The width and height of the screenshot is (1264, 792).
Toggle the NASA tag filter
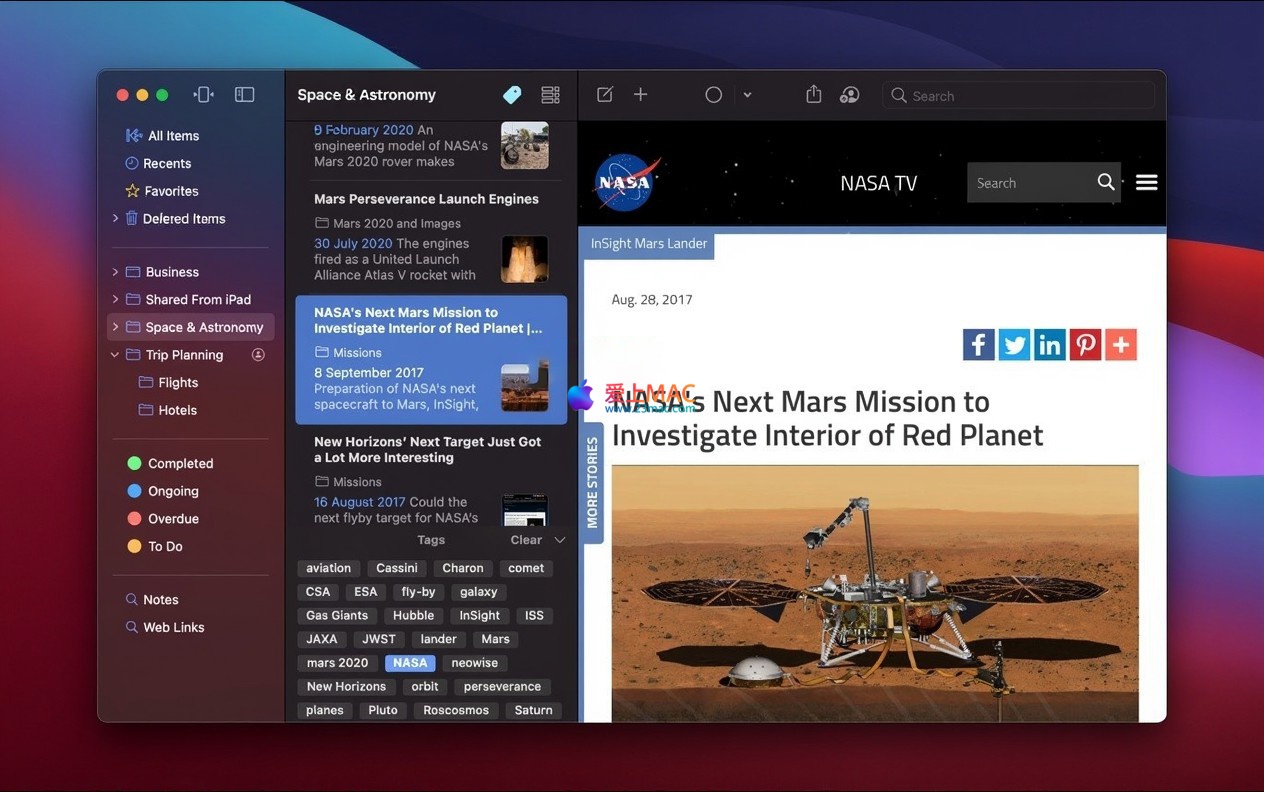(x=410, y=663)
